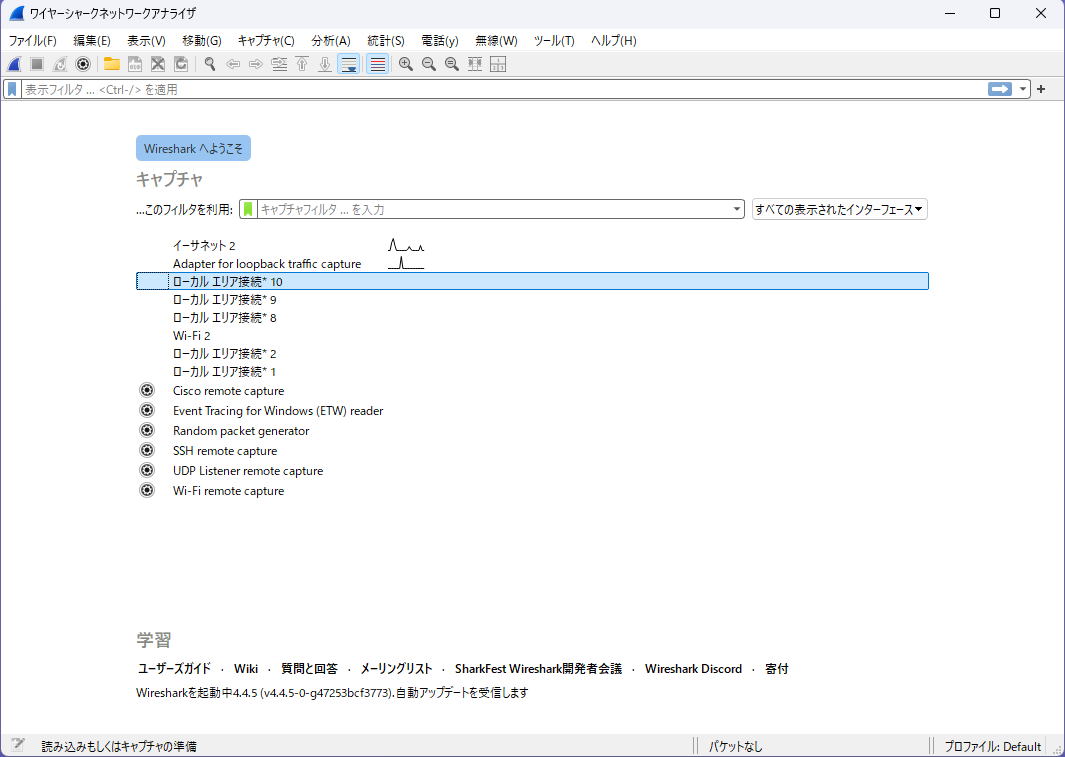Open the Wiki link

246,669
